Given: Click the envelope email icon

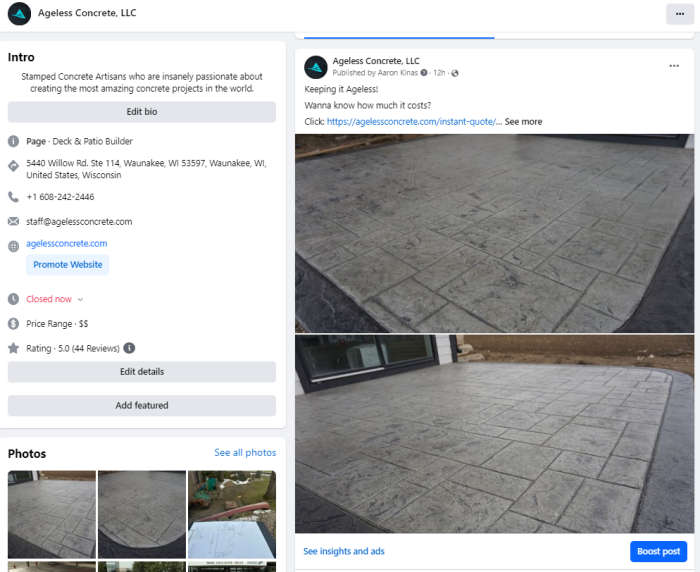Looking at the screenshot, I should [x=13, y=221].
